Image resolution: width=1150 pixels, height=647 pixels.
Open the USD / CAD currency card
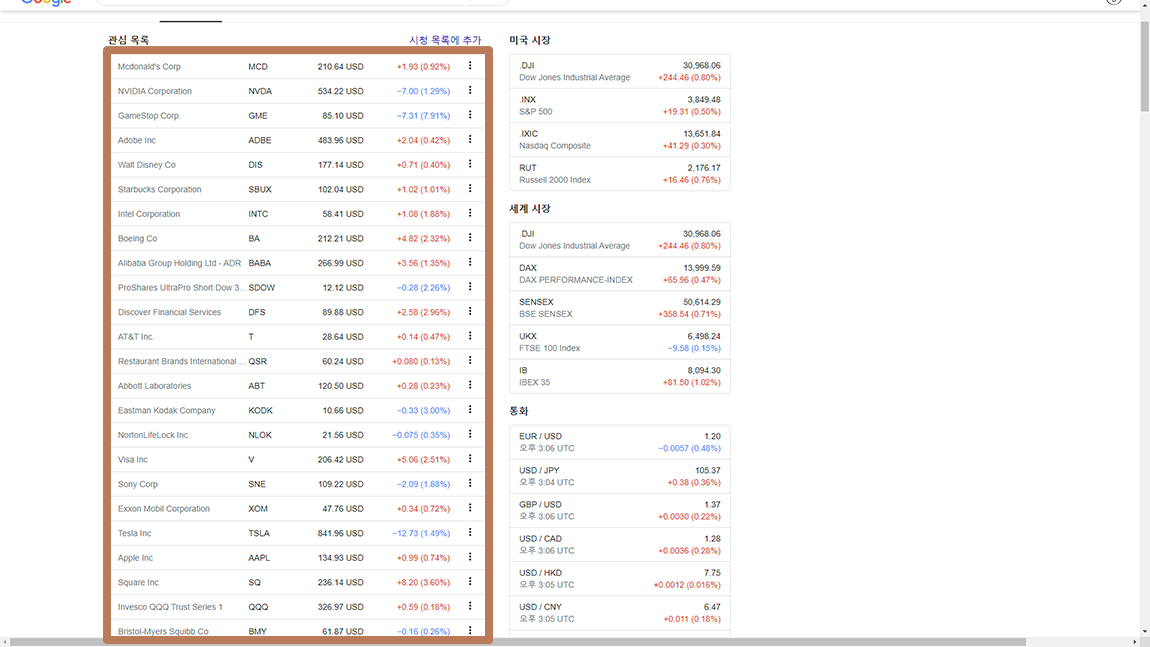(x=620, y=544)
